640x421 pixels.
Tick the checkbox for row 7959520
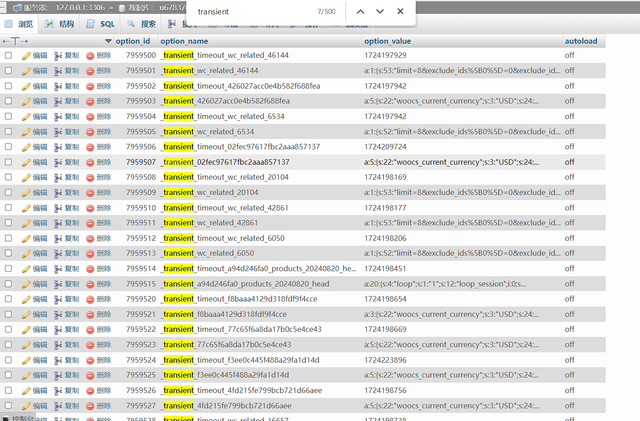8,299
